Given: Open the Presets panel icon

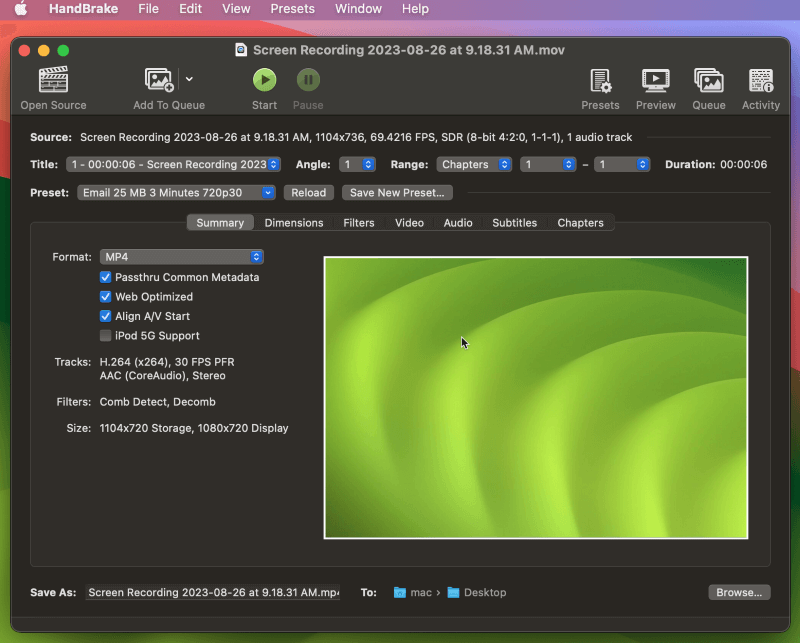Looking at the screenshot, I should click(600, 81).
